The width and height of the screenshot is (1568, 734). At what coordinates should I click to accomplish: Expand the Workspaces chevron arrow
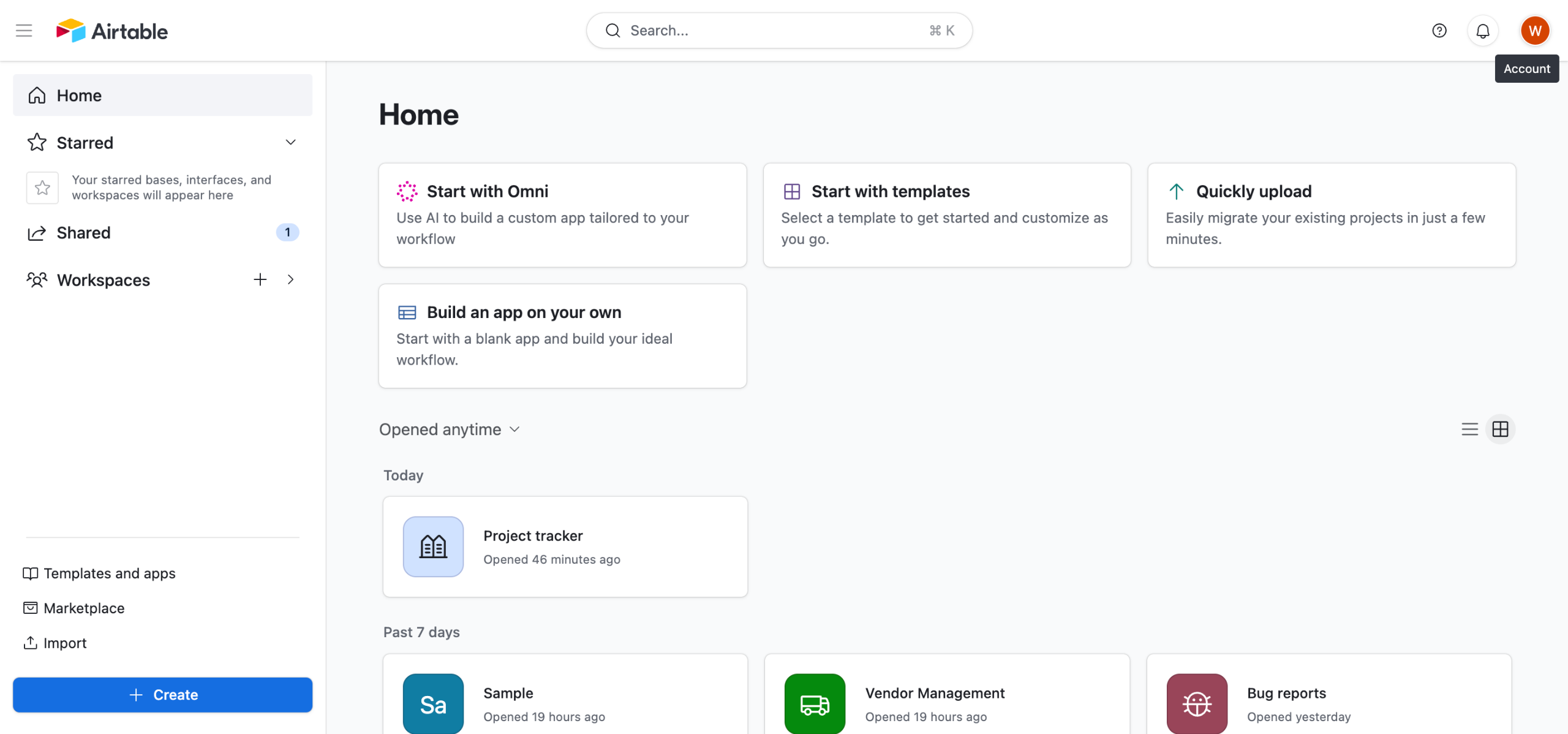(290, 280)
